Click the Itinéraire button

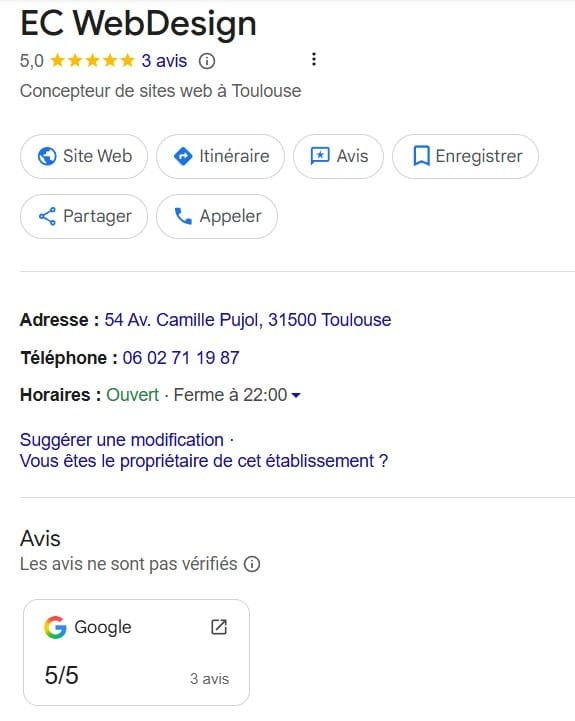click(220, 156)
